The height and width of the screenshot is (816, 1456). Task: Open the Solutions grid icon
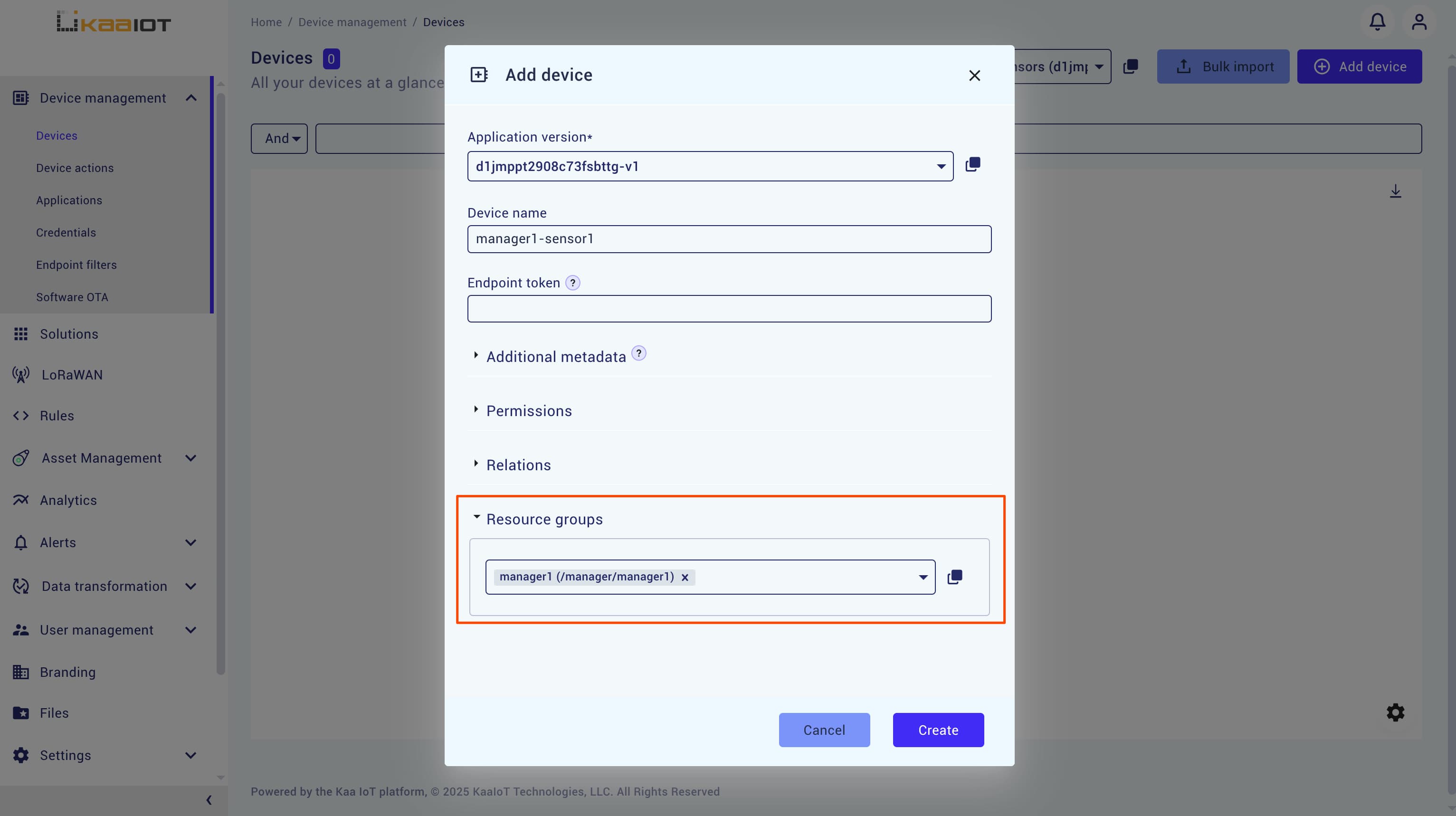[21, 334]
